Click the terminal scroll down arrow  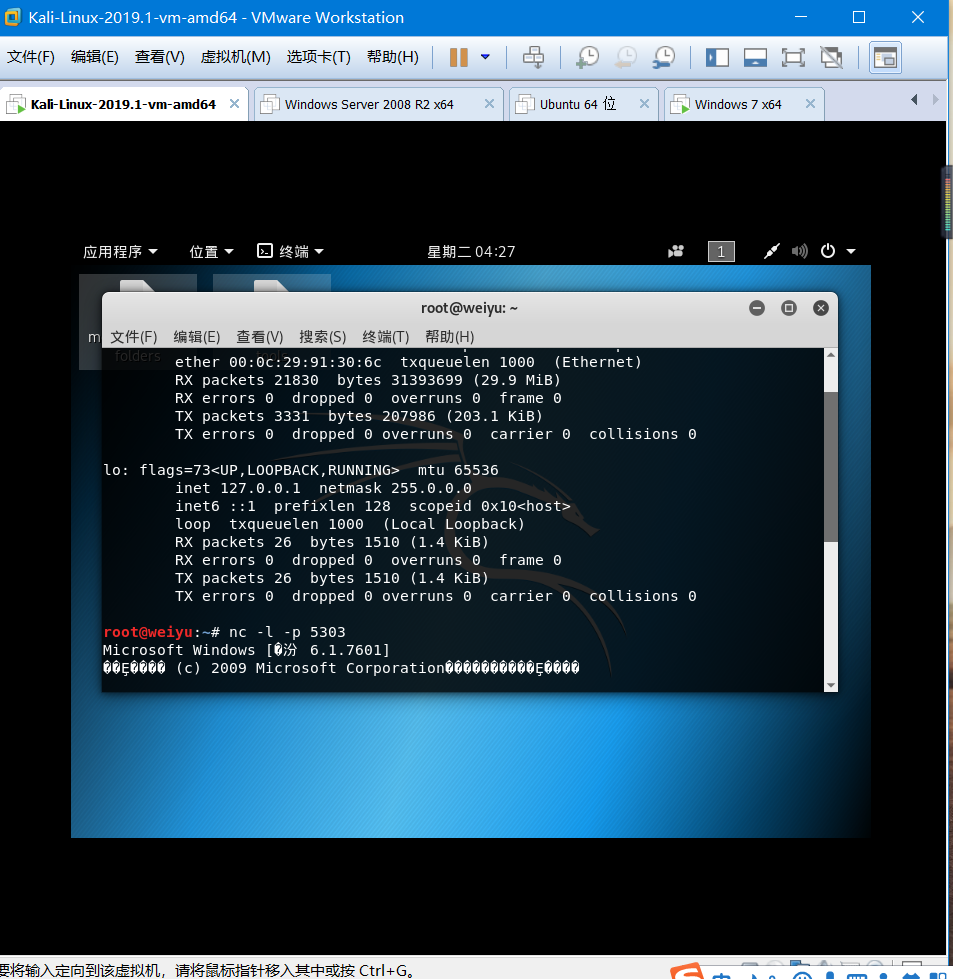pyautogui.click(x=831, y=685)
